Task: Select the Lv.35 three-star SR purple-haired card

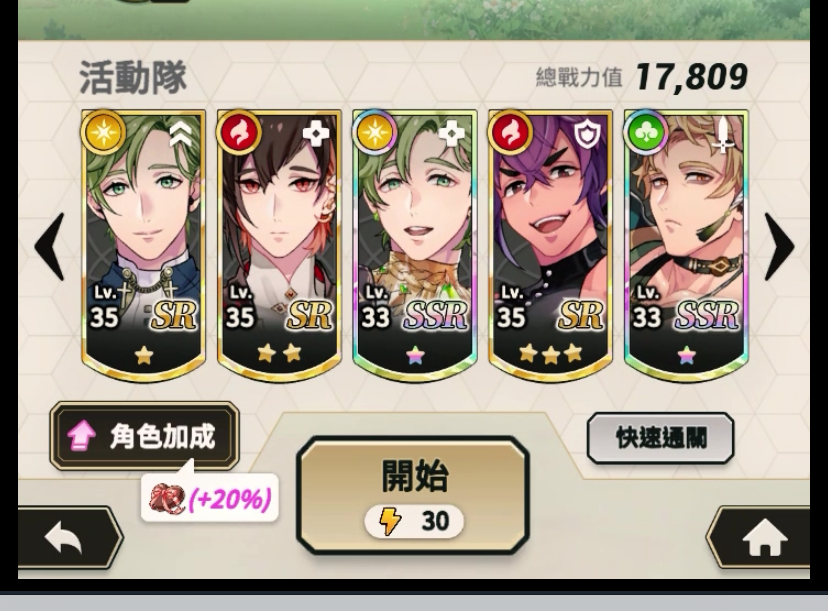Action: (x=550, y=244)
